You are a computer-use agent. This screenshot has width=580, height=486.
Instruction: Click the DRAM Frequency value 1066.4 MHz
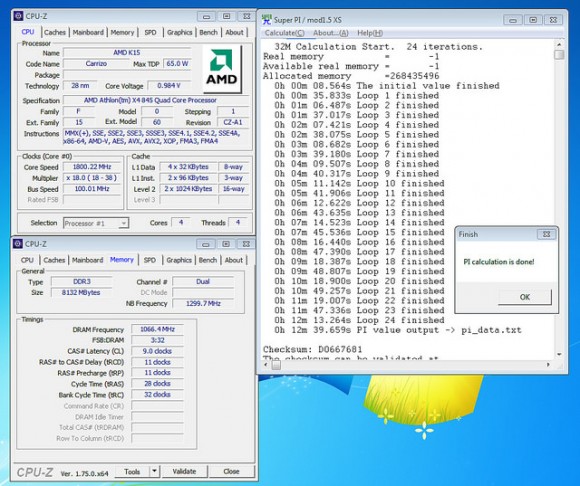click(x=157, y=329)
